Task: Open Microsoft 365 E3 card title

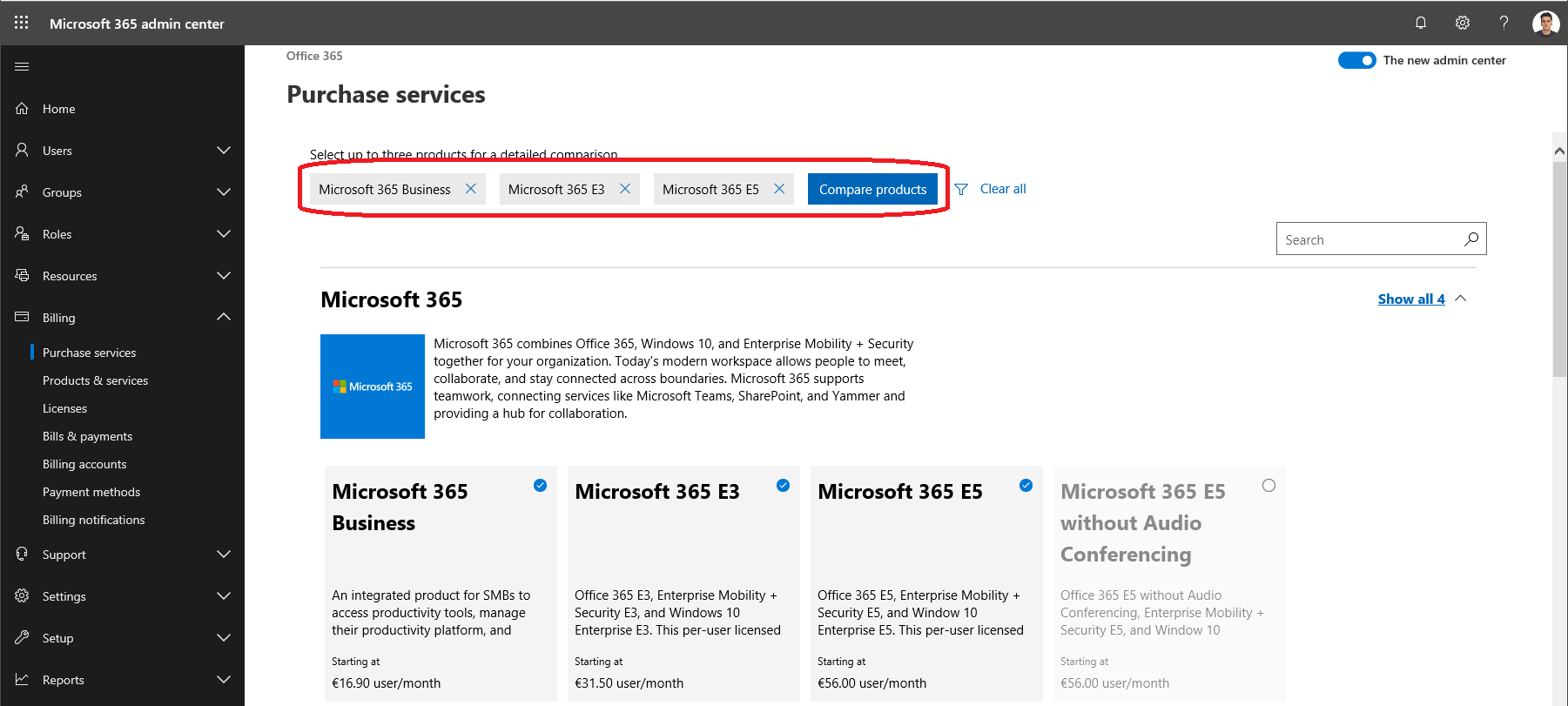Action: coord(657,492)
